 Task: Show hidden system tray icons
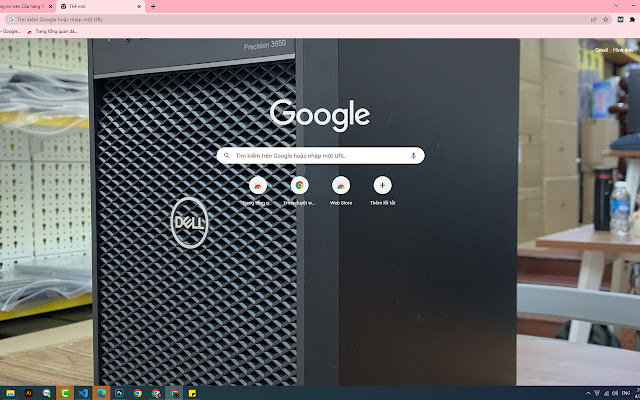pyautogui.click(x=588, y=393)
